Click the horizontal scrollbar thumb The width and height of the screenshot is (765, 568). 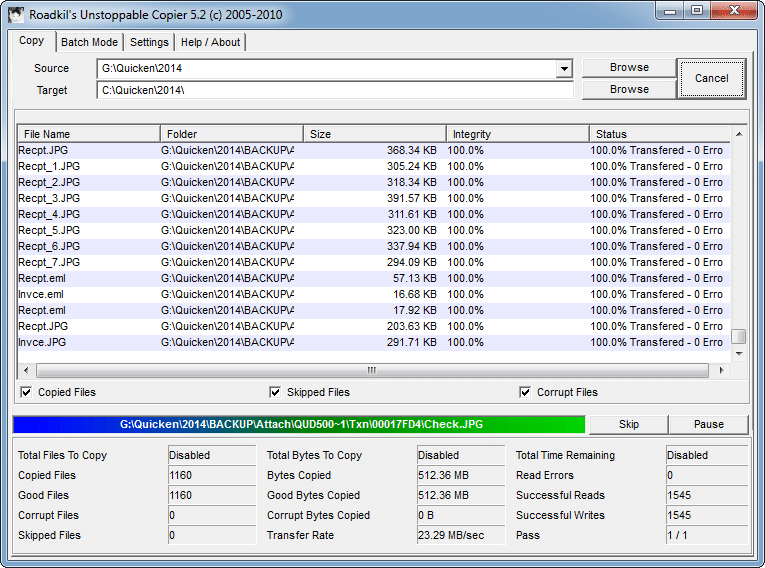pos(372,370)
